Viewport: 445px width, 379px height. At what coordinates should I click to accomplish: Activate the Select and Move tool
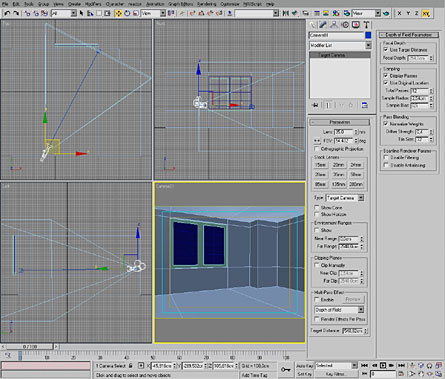pyautogui.click(x=118, y=13)
